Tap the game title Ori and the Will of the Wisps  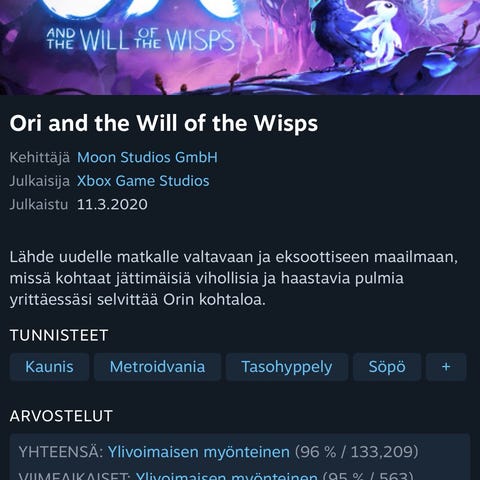click(164, 123)
